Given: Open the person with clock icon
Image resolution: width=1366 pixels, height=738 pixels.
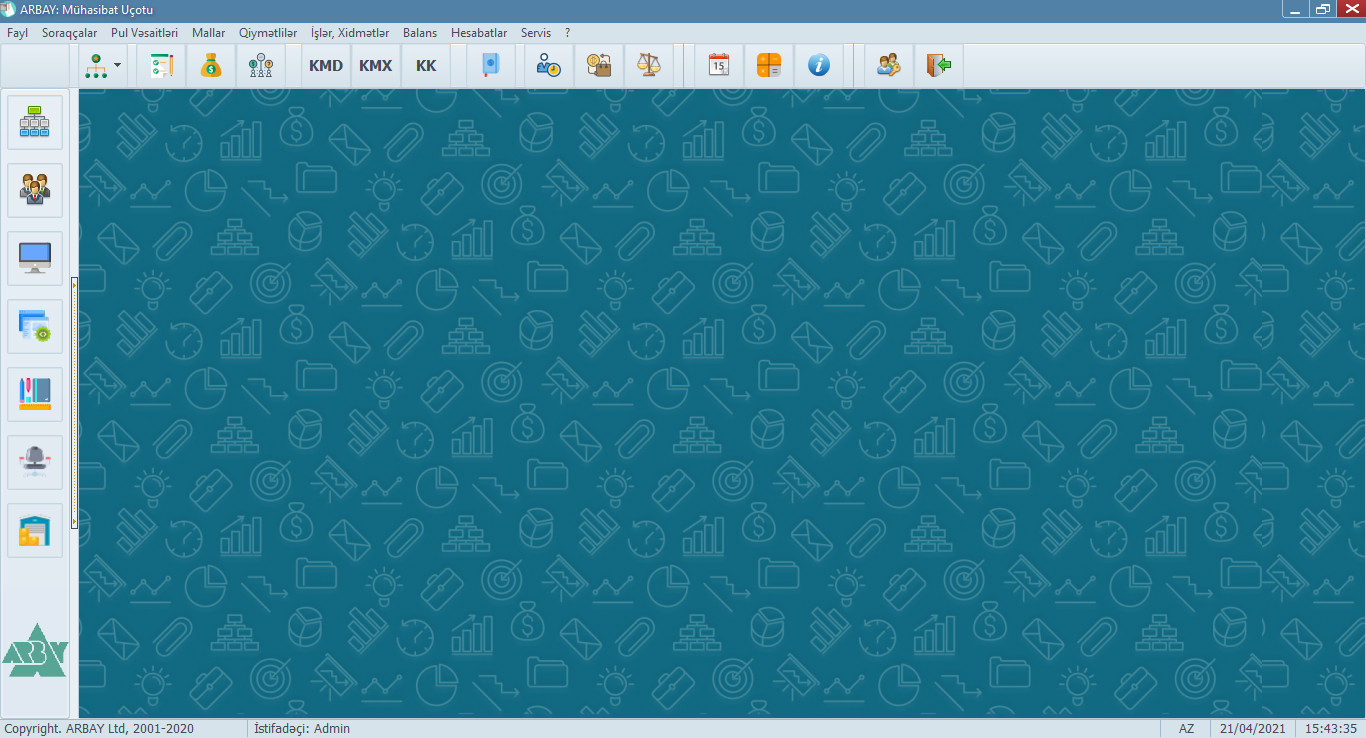Looking at the screenshot, I should click(x=550, y=66).
